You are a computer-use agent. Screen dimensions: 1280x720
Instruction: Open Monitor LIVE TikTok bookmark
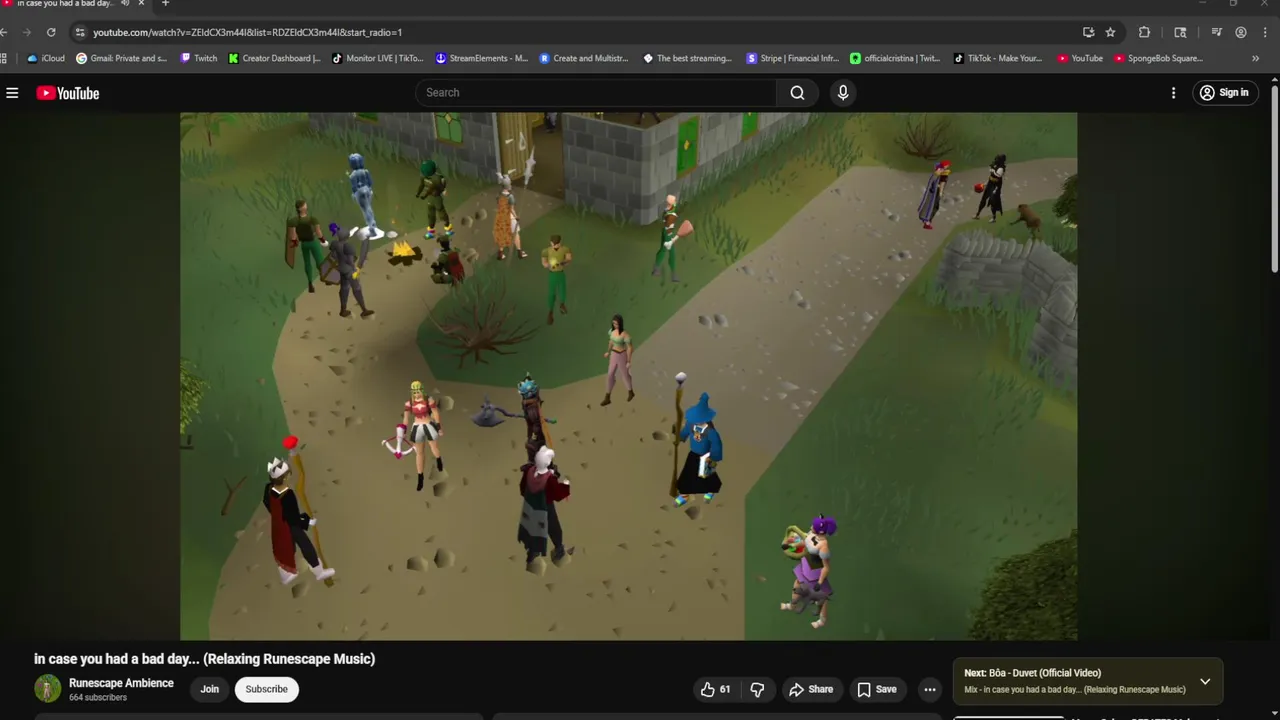378,58
